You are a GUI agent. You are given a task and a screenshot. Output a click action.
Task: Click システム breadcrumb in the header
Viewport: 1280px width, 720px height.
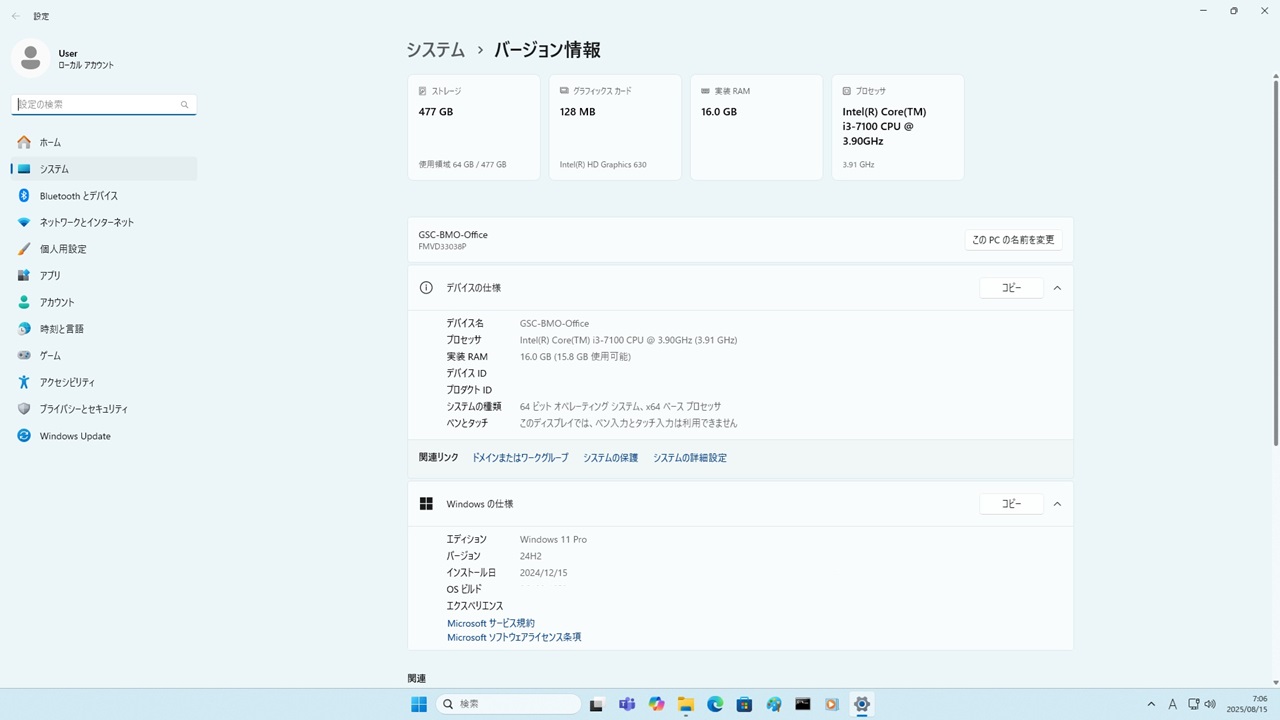436,50
